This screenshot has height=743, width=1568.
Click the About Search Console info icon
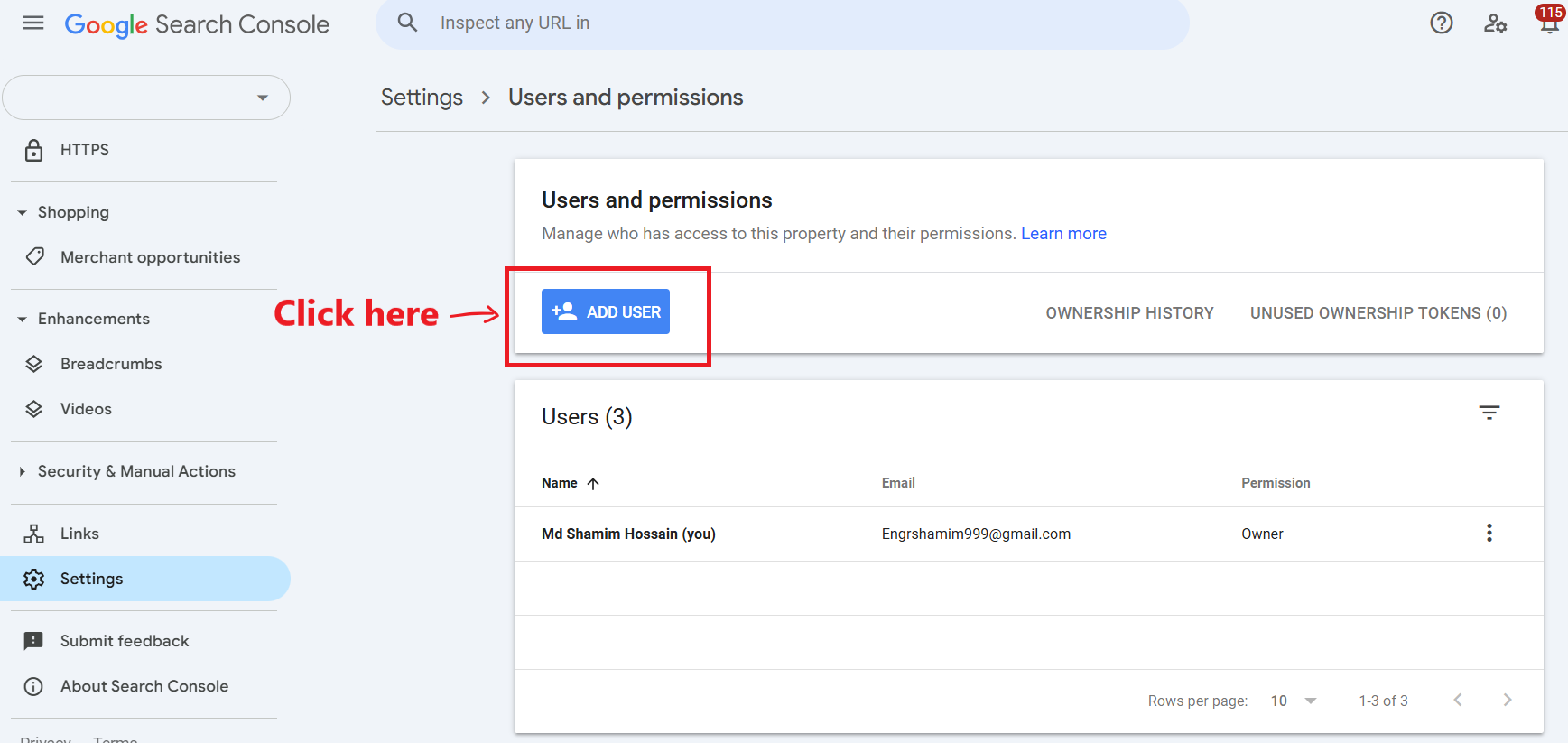(33, 686)
